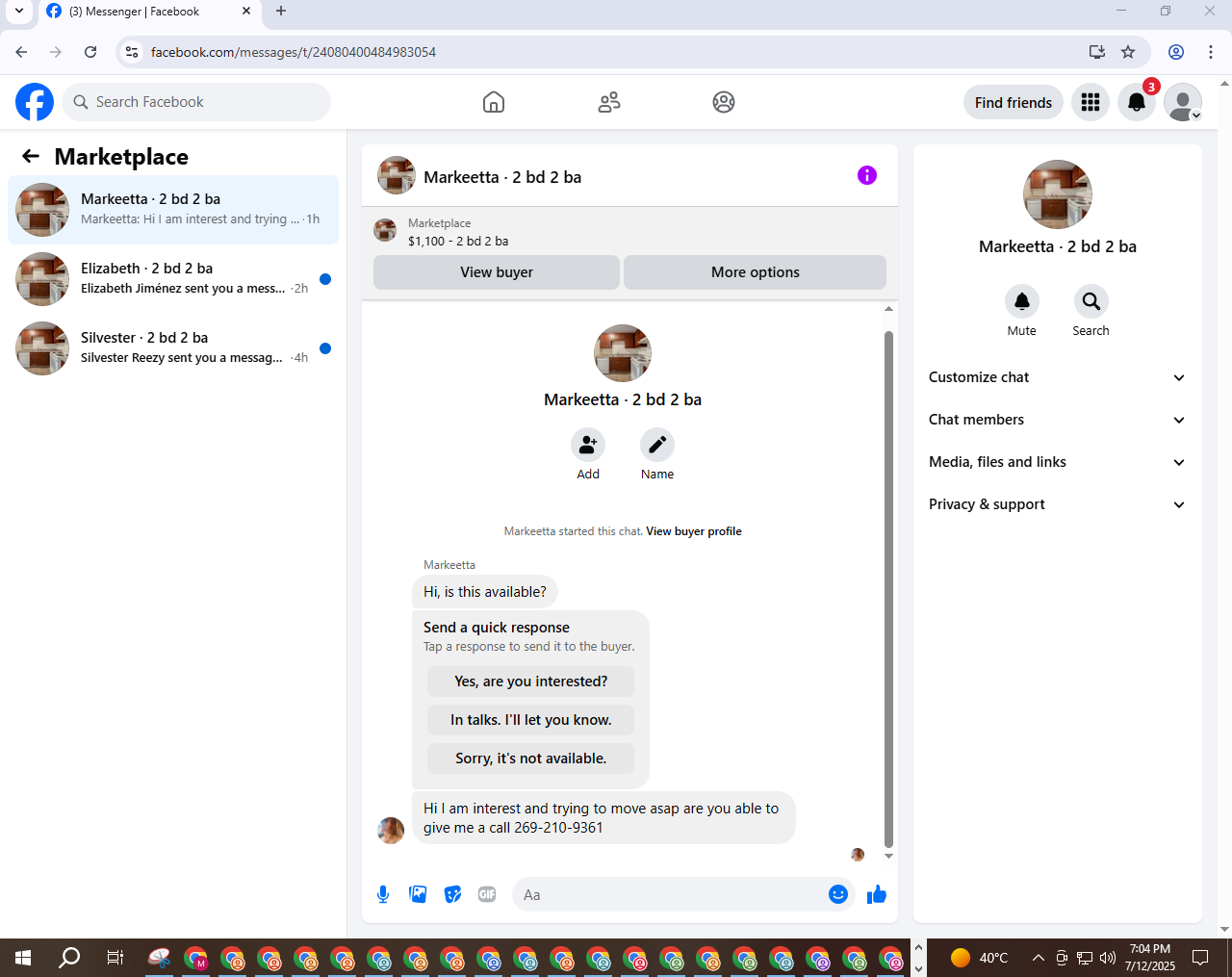Open the Markeetta conversation in the list
Screen dimensions: 1232x977
173,210
